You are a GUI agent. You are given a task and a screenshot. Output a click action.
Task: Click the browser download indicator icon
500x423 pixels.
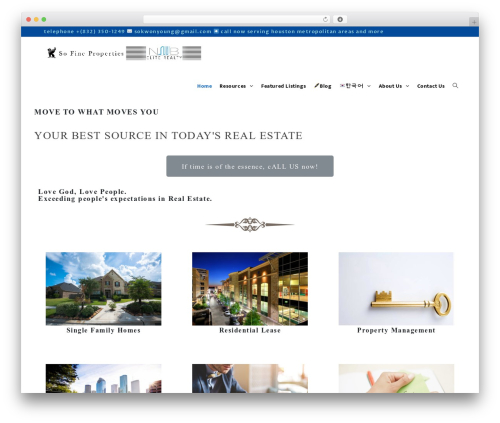point(340,20)
